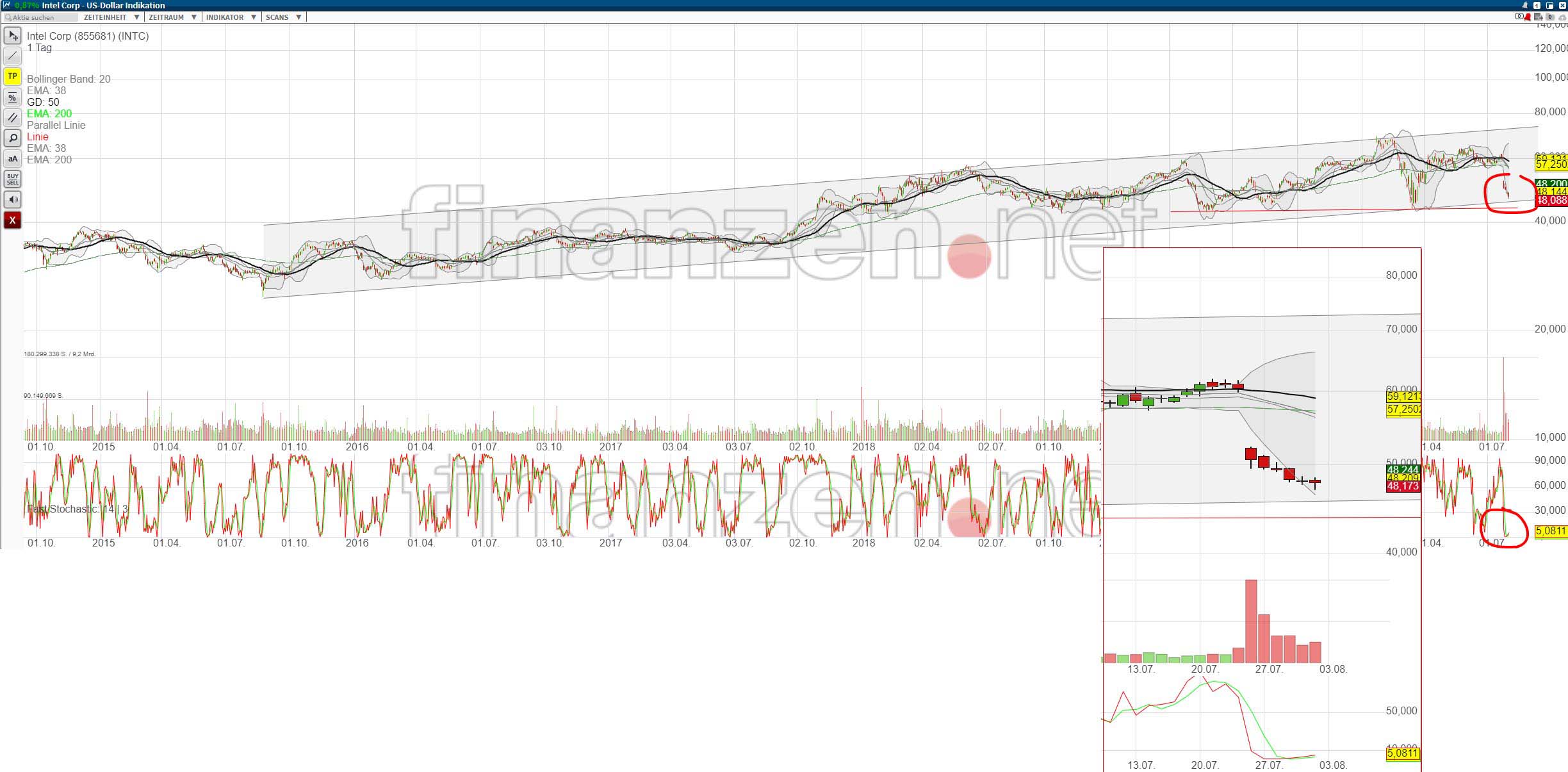The height and width of the screenshot is (772, 1568).
Task: Click the red alarm bell icon
Action: 1528,17
